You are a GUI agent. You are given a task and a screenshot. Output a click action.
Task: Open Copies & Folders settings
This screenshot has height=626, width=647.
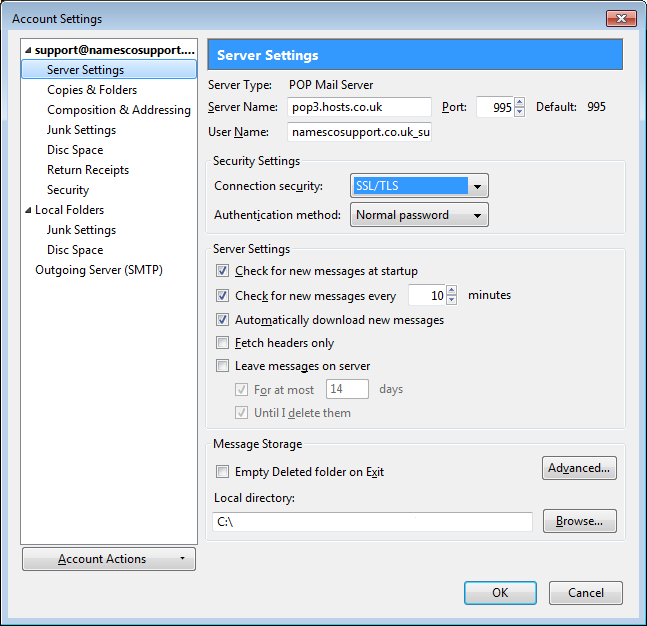(92, 90)
